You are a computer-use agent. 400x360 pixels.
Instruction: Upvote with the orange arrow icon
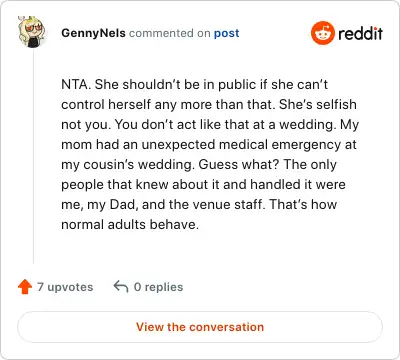coord(25,287)
